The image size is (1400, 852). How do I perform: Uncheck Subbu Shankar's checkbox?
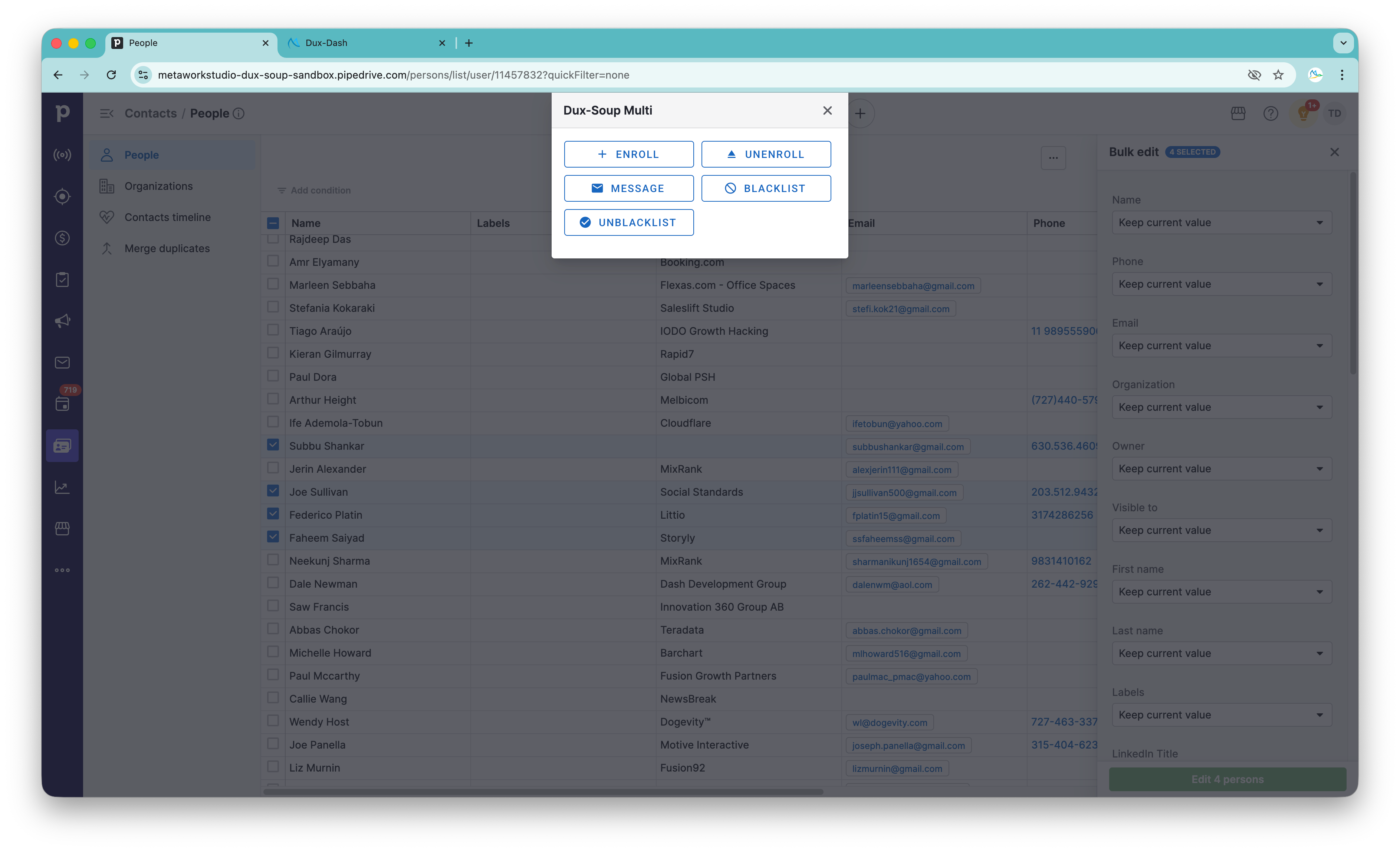pyautogui.click(x=273, y=445)
